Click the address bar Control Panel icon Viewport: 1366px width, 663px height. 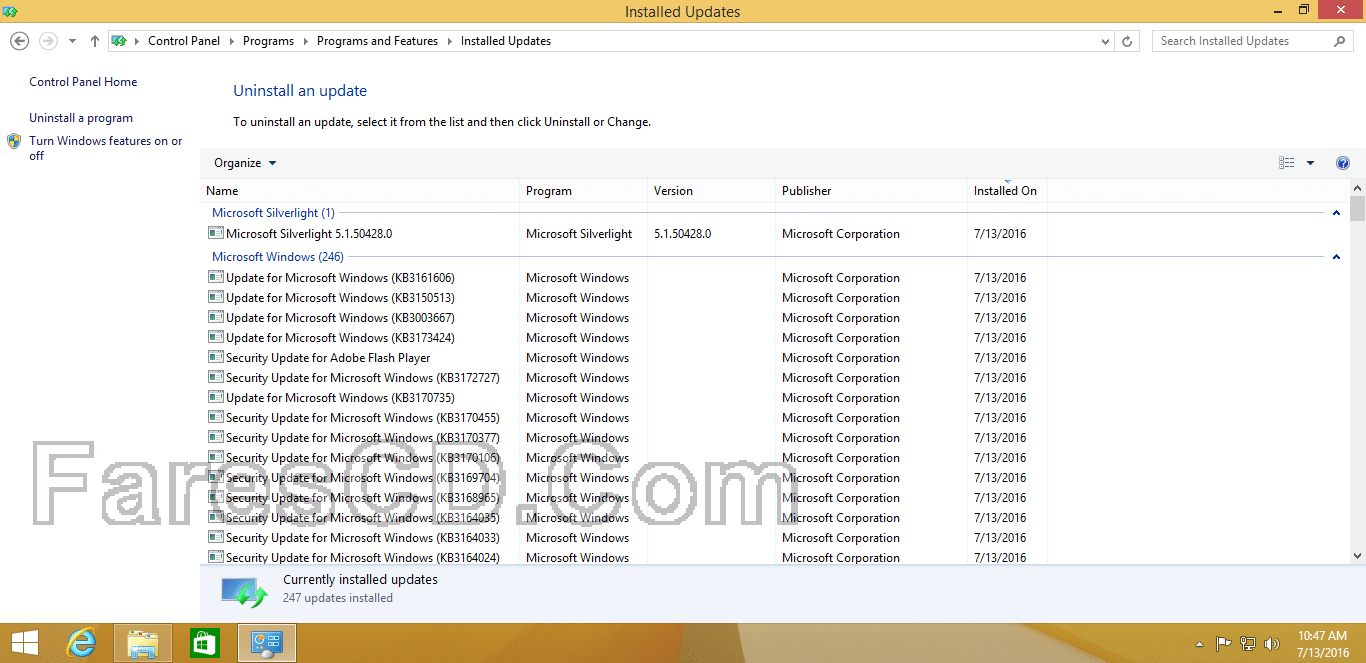(119, 41)
